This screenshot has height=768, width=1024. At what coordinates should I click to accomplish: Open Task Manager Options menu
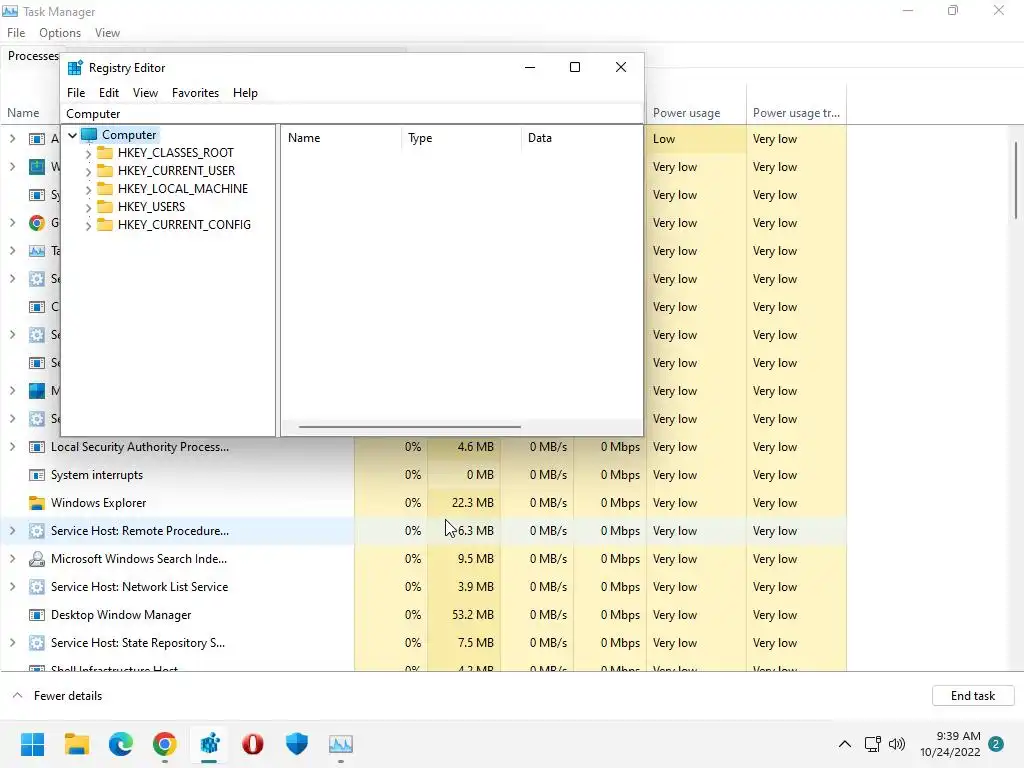59,33
